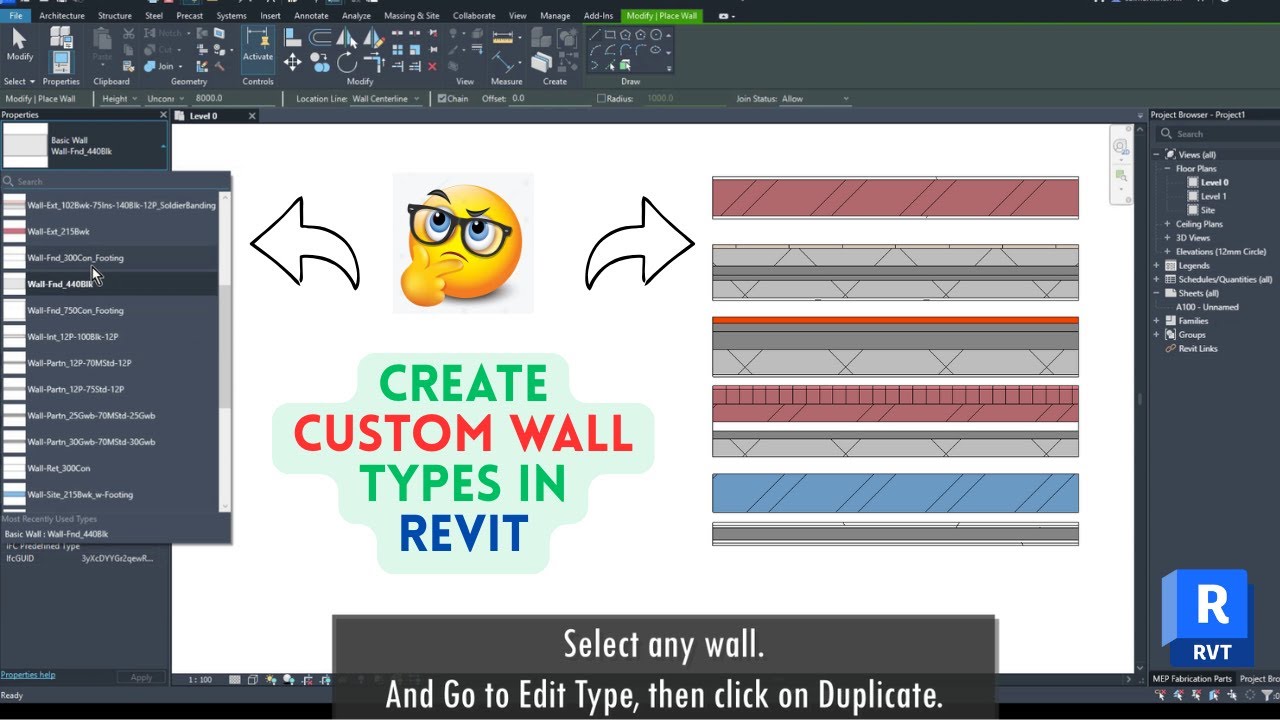
Task: Select the Pick Lines draw tool
Action: click(x=610, y=66)
